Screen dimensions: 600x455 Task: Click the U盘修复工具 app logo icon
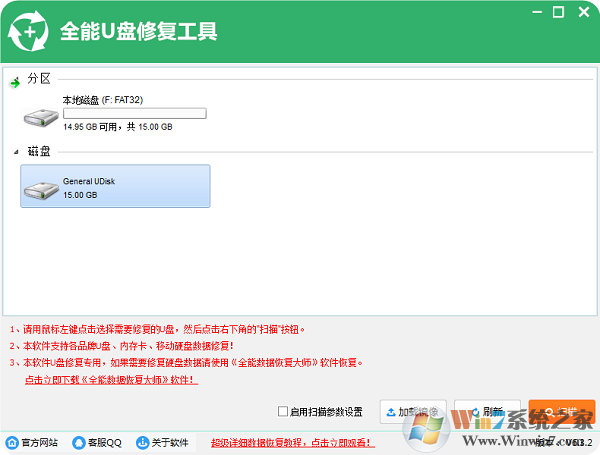(x=28, y=31)
